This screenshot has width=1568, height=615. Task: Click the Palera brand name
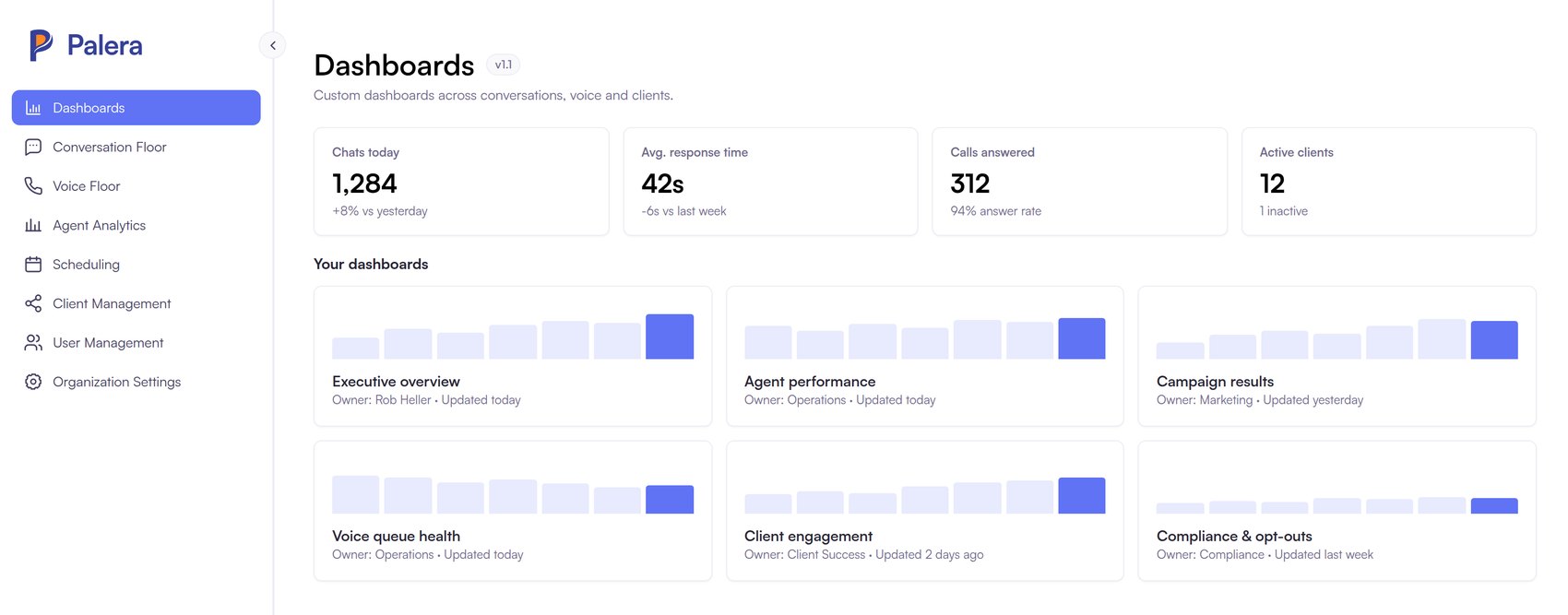(104, 45)
